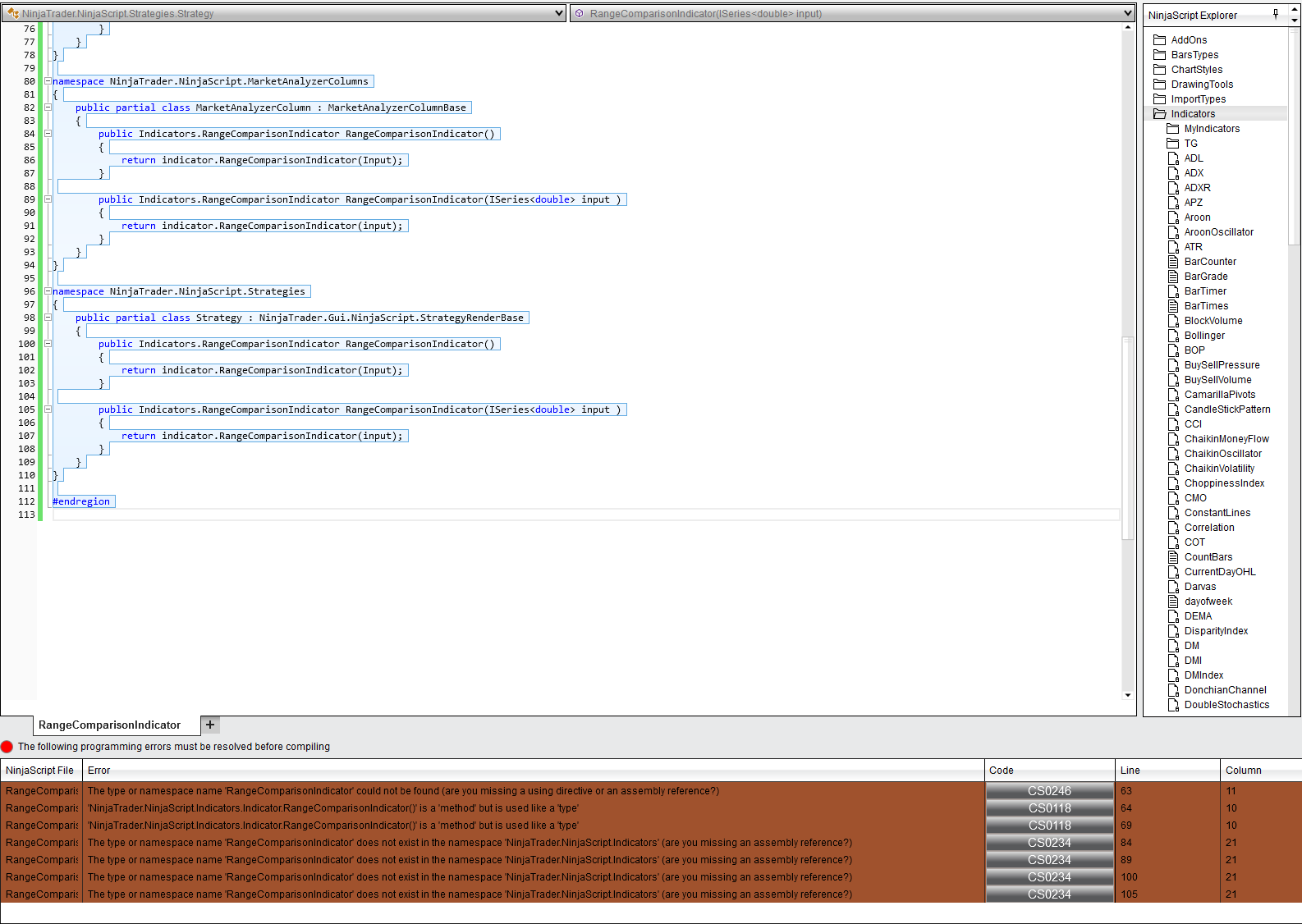The height and width of the screenshot is (924, 1302).
Task: Click the ImportTypes folder icon
Action: (x=1159, y=99)
